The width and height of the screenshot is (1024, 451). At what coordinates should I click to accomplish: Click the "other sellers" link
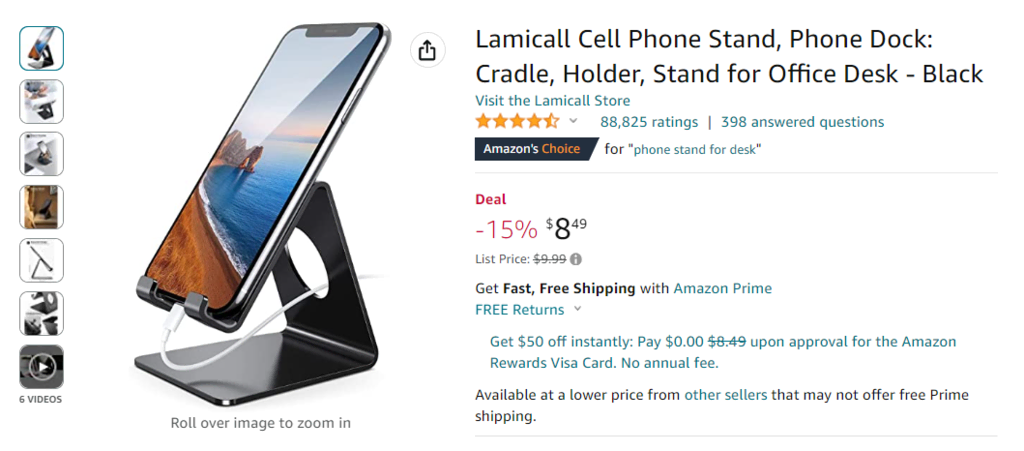tap(725, 395)
